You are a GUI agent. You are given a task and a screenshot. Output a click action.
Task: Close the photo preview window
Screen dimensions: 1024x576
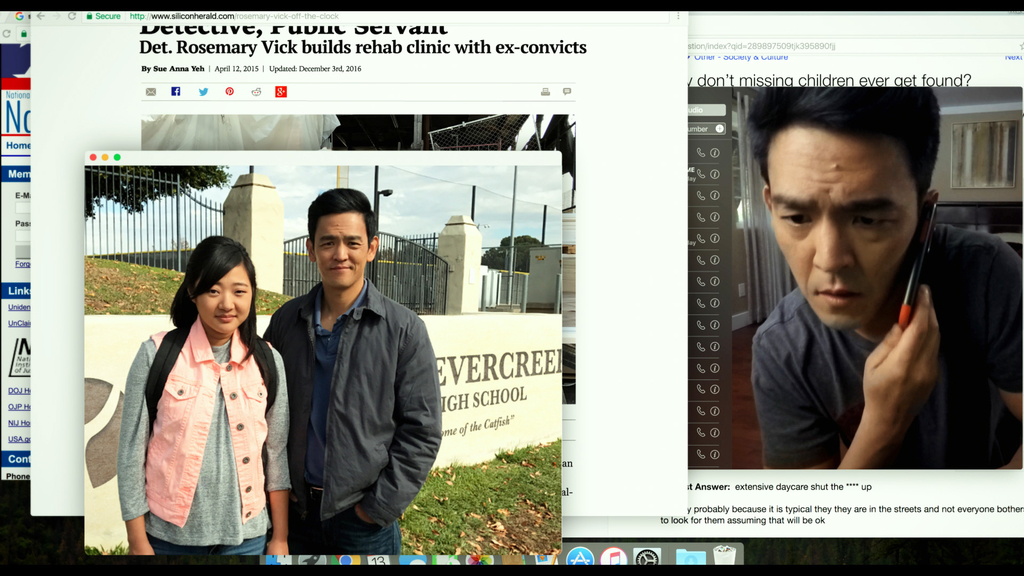(x=93, y=157)
